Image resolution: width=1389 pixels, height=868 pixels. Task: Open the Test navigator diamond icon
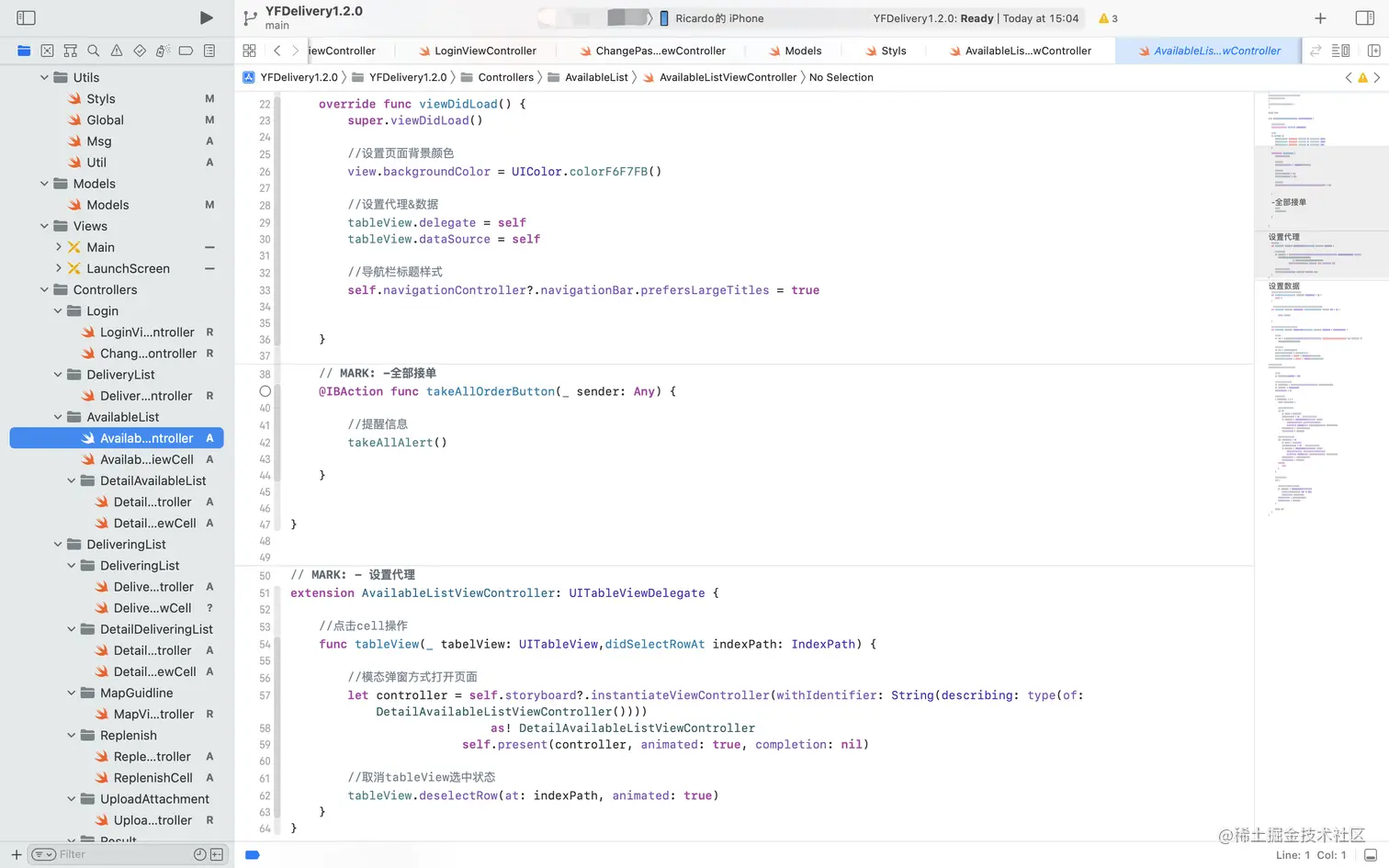coord(140,51)
